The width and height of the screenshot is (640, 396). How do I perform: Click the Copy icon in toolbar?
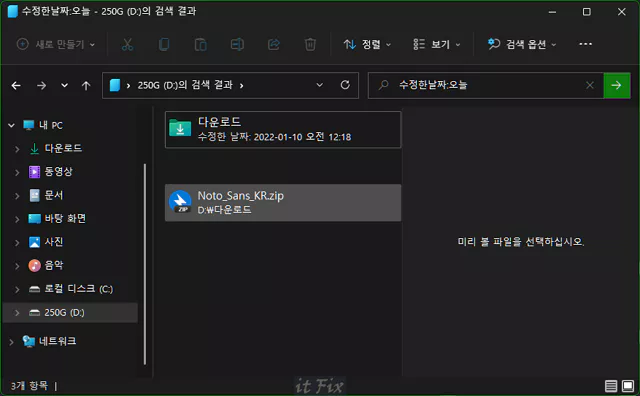pos(164,44)
